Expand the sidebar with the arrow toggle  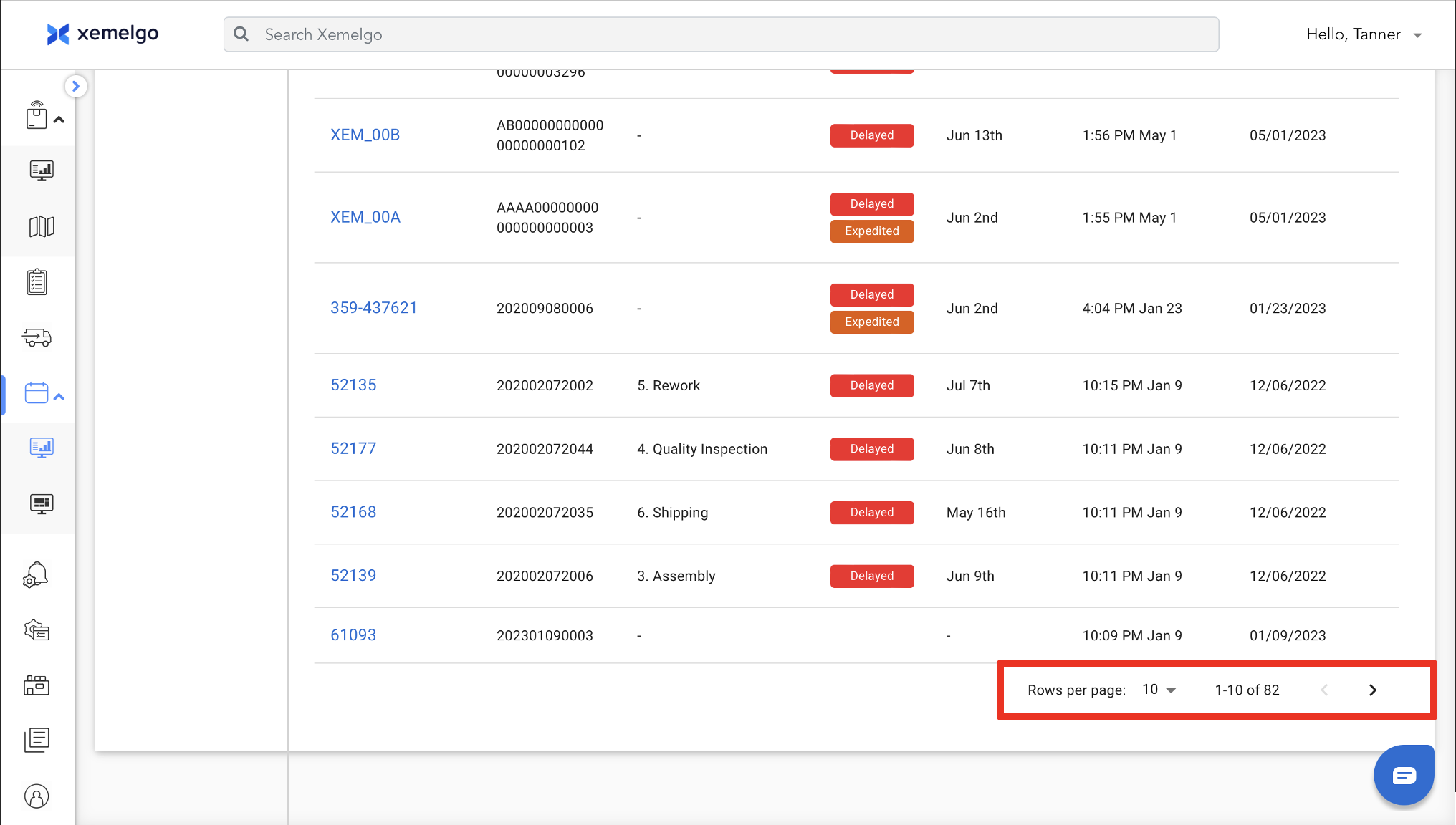coord(75,86)
